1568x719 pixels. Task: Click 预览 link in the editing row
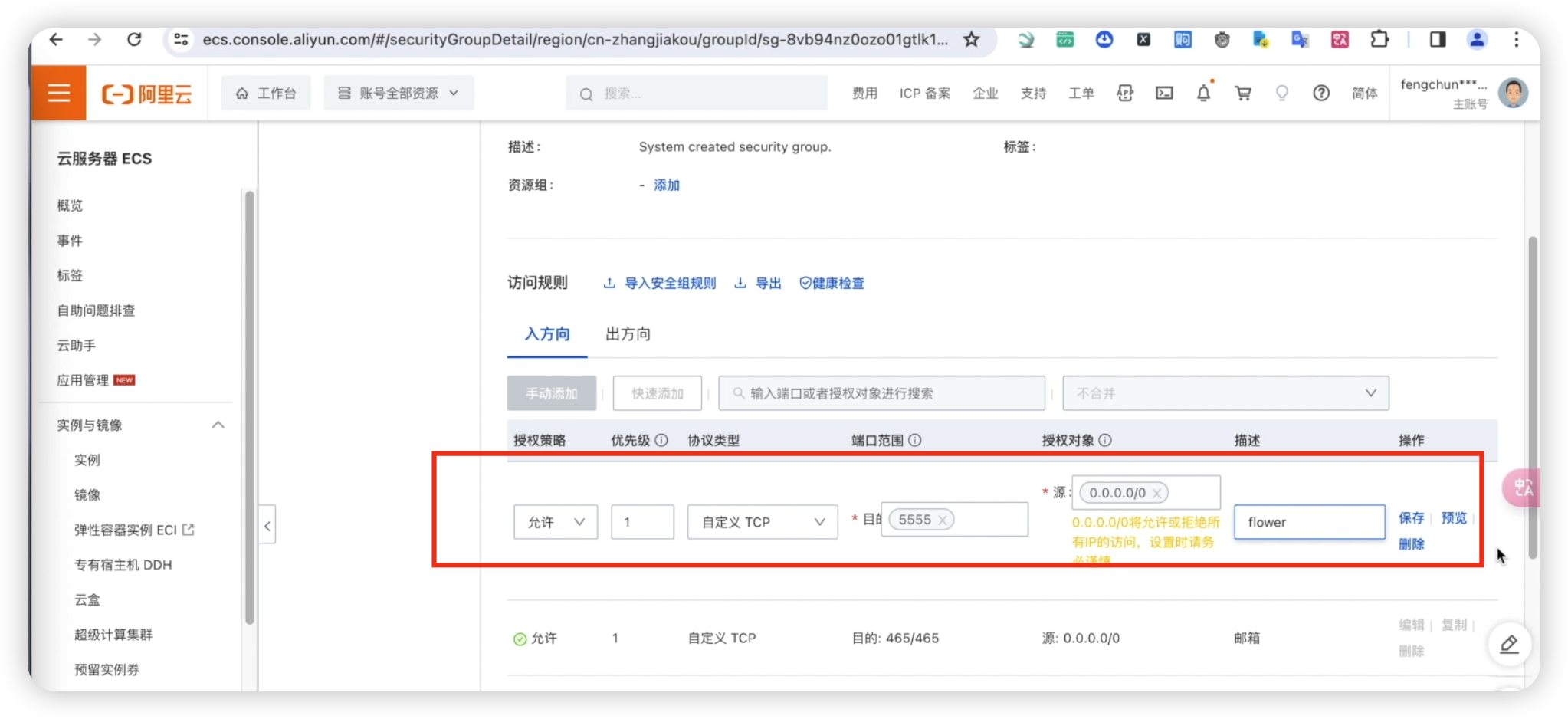point(1454,518)
